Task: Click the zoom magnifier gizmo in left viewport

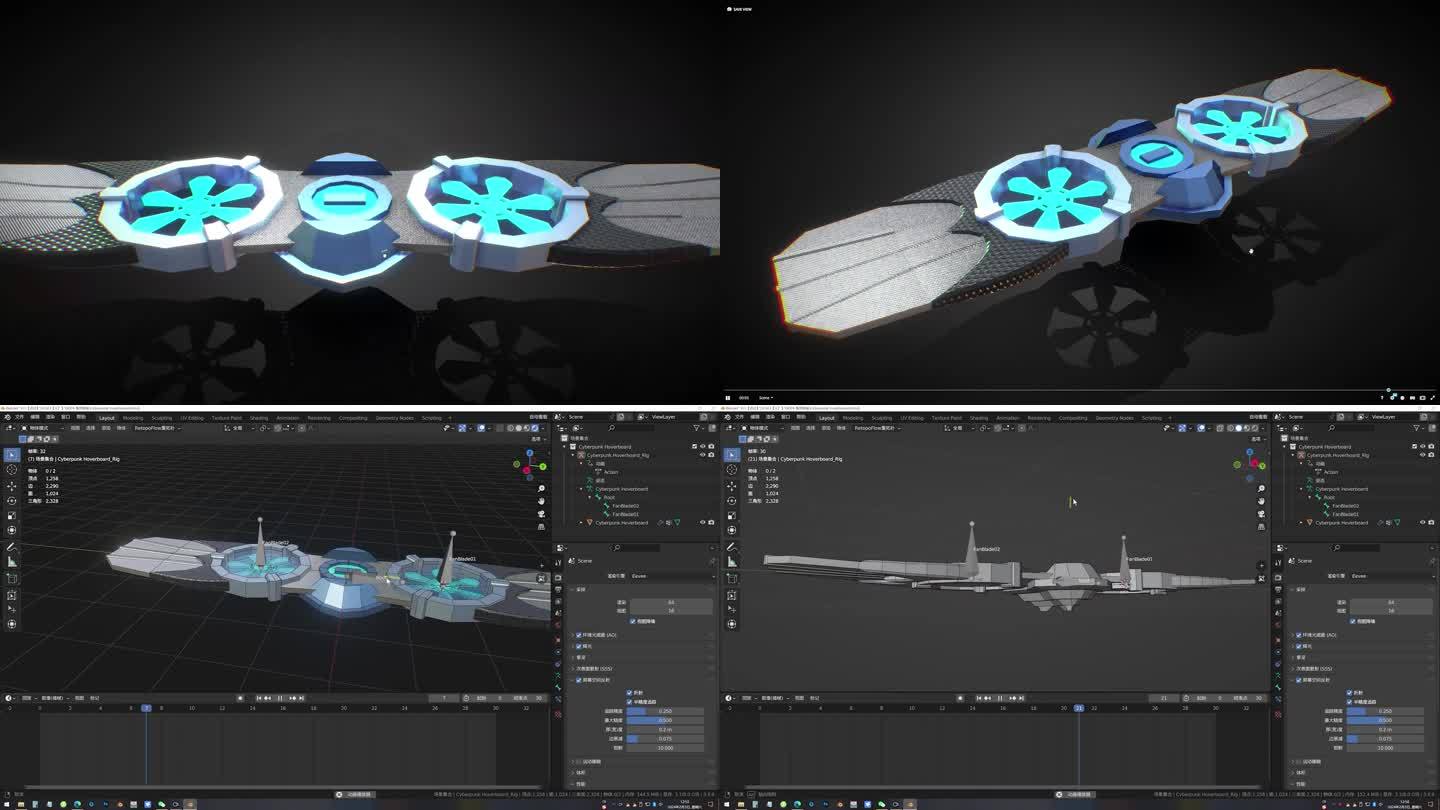Action: tap(541, 489)
